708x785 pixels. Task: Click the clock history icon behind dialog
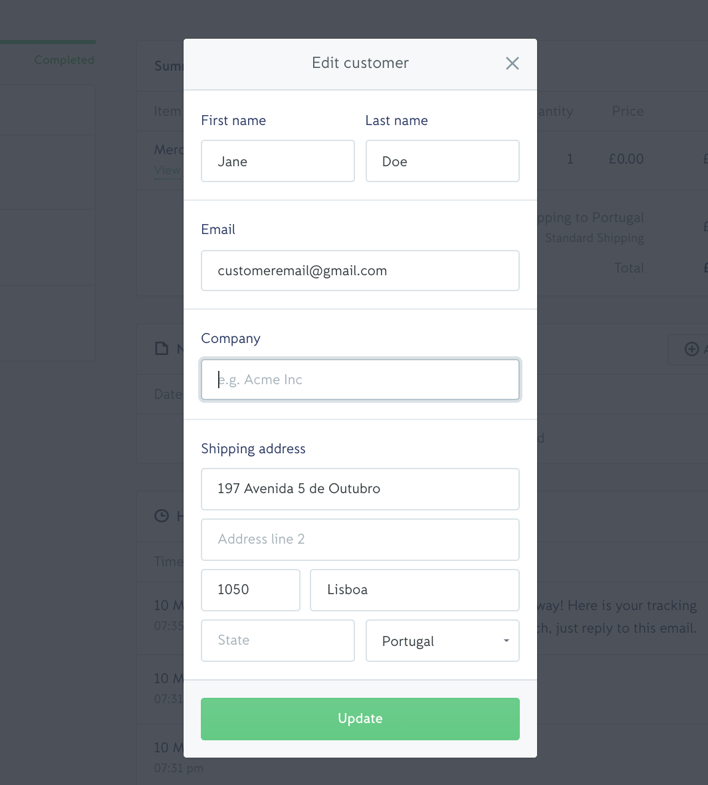tap(161, 516)
